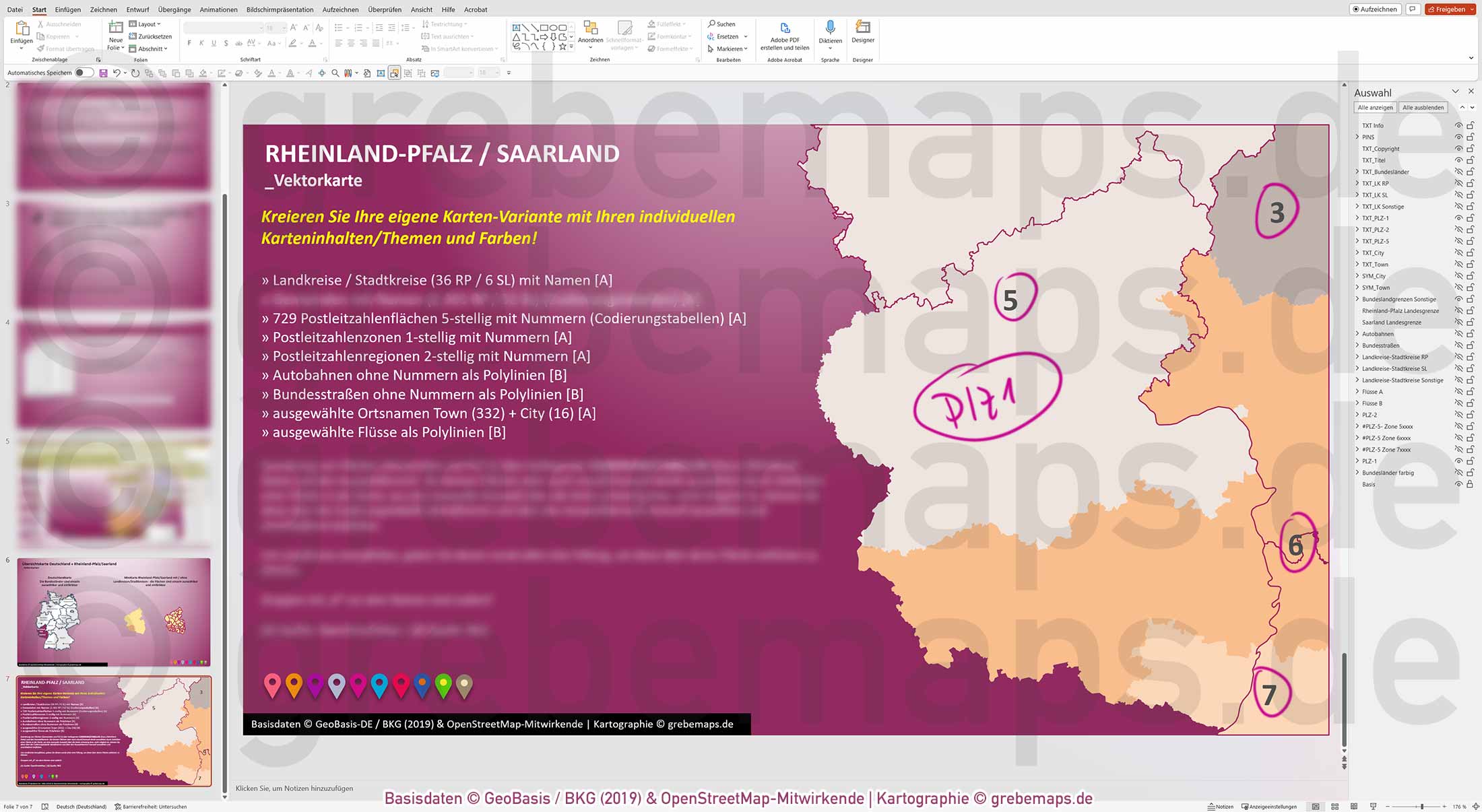Show the Autobahnen layer
This screenshot has height=812, width=1482.
(x=1458, y=333)
